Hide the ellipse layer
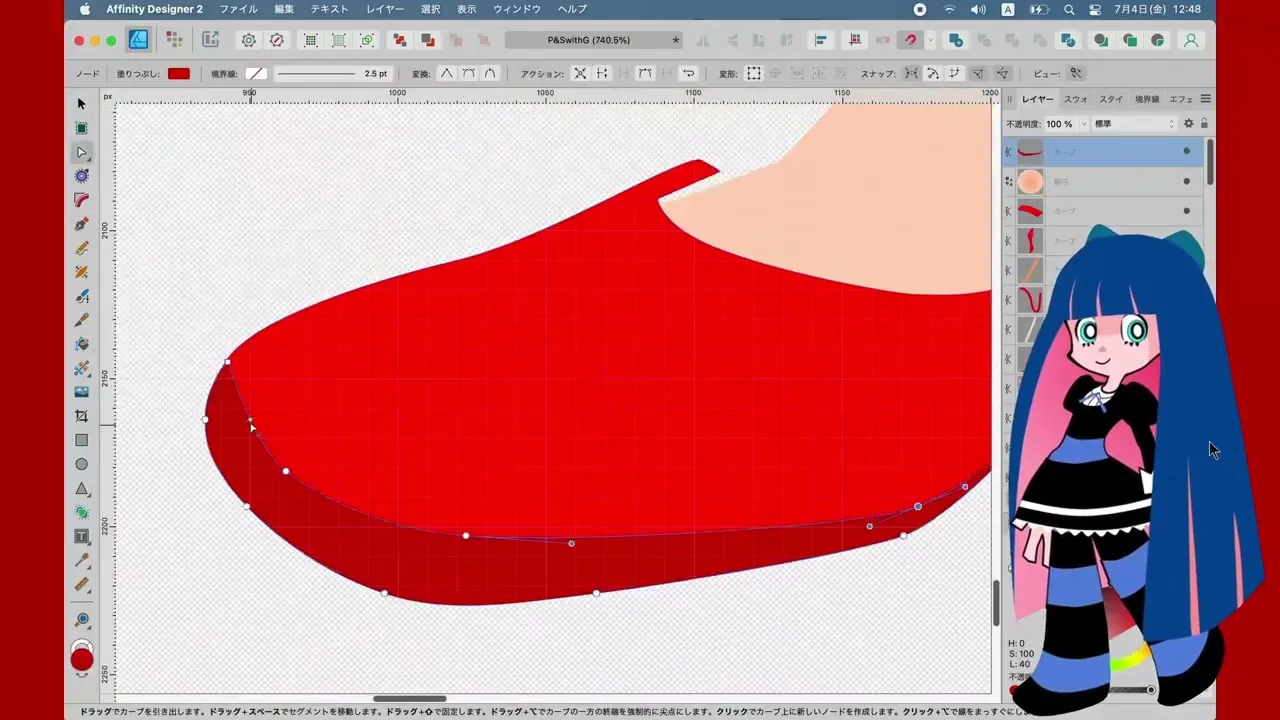The image size is (1280, 720). coord(1187,181)
